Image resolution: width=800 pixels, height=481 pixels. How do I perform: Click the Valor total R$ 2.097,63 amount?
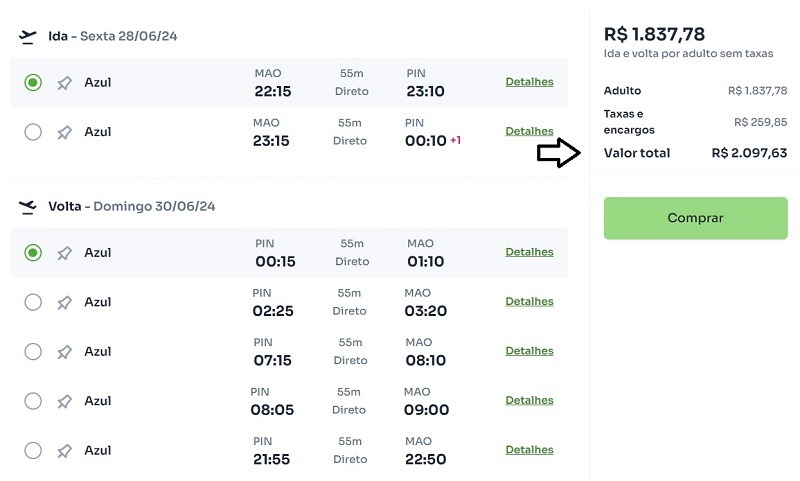coord(749,153)
